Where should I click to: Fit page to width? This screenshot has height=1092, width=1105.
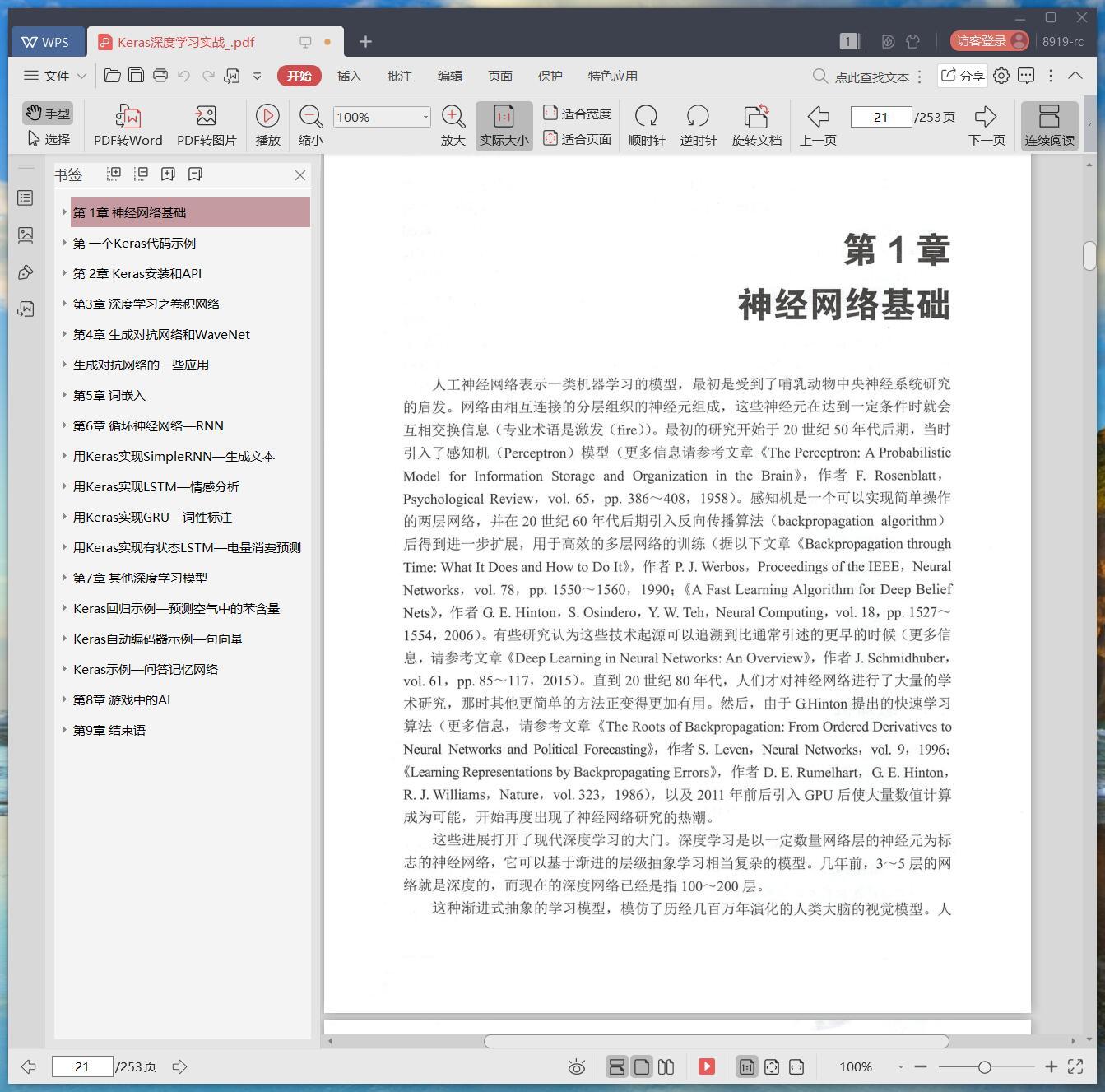click(577, 114)
